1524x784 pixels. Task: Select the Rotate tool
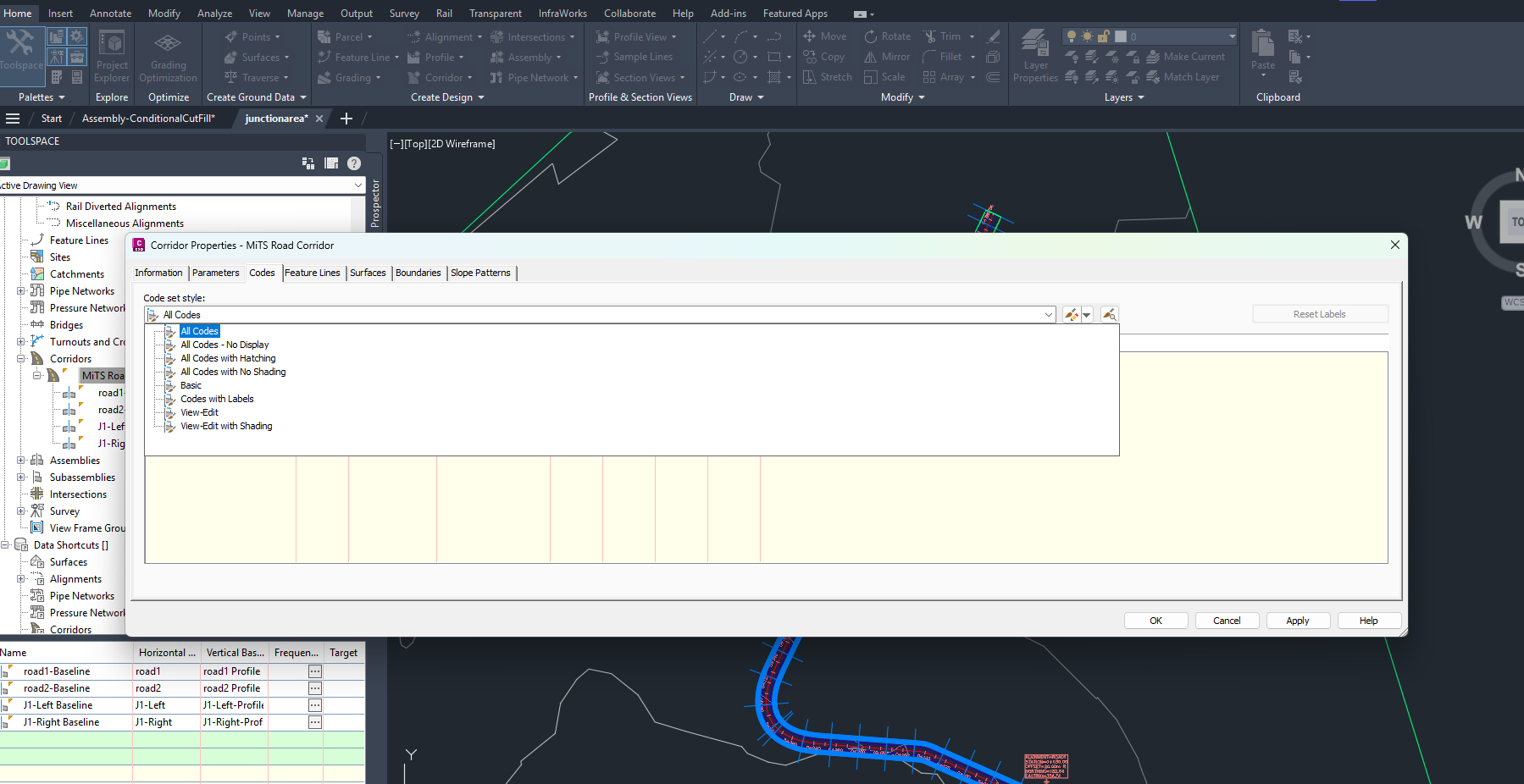click(887, 36)
